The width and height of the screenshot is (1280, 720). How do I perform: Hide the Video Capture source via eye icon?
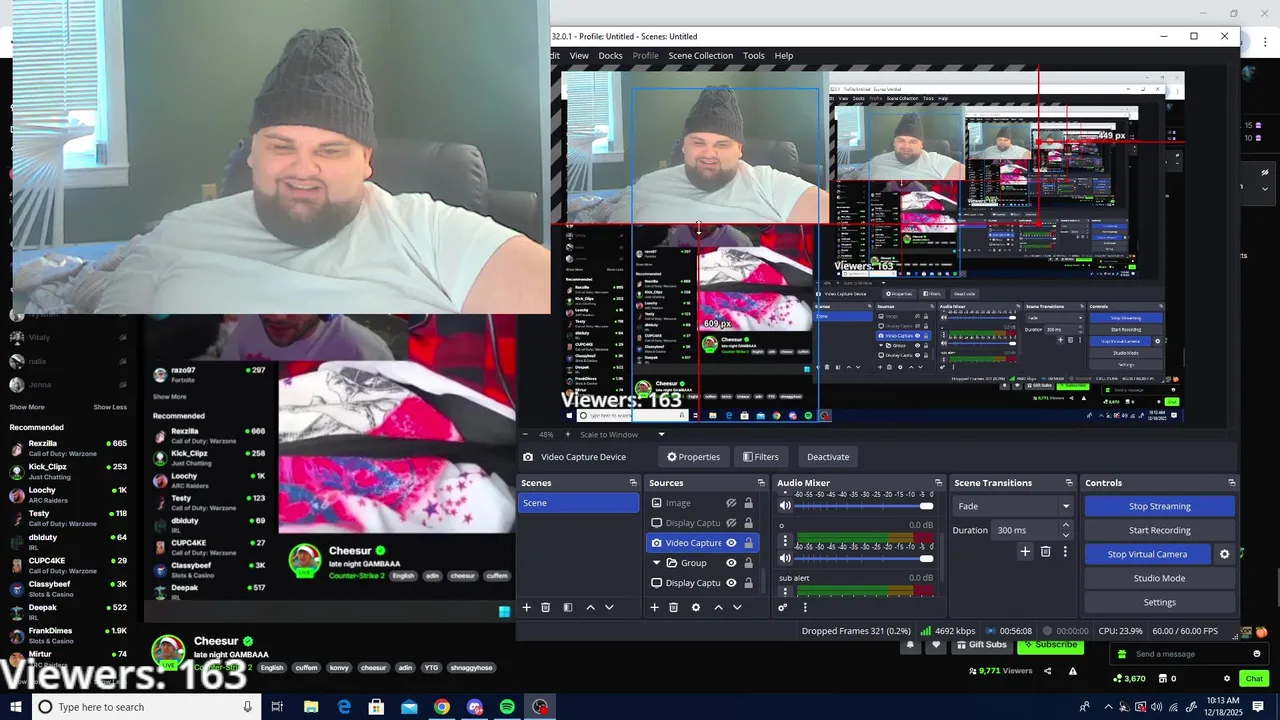[x=731, y=543]
